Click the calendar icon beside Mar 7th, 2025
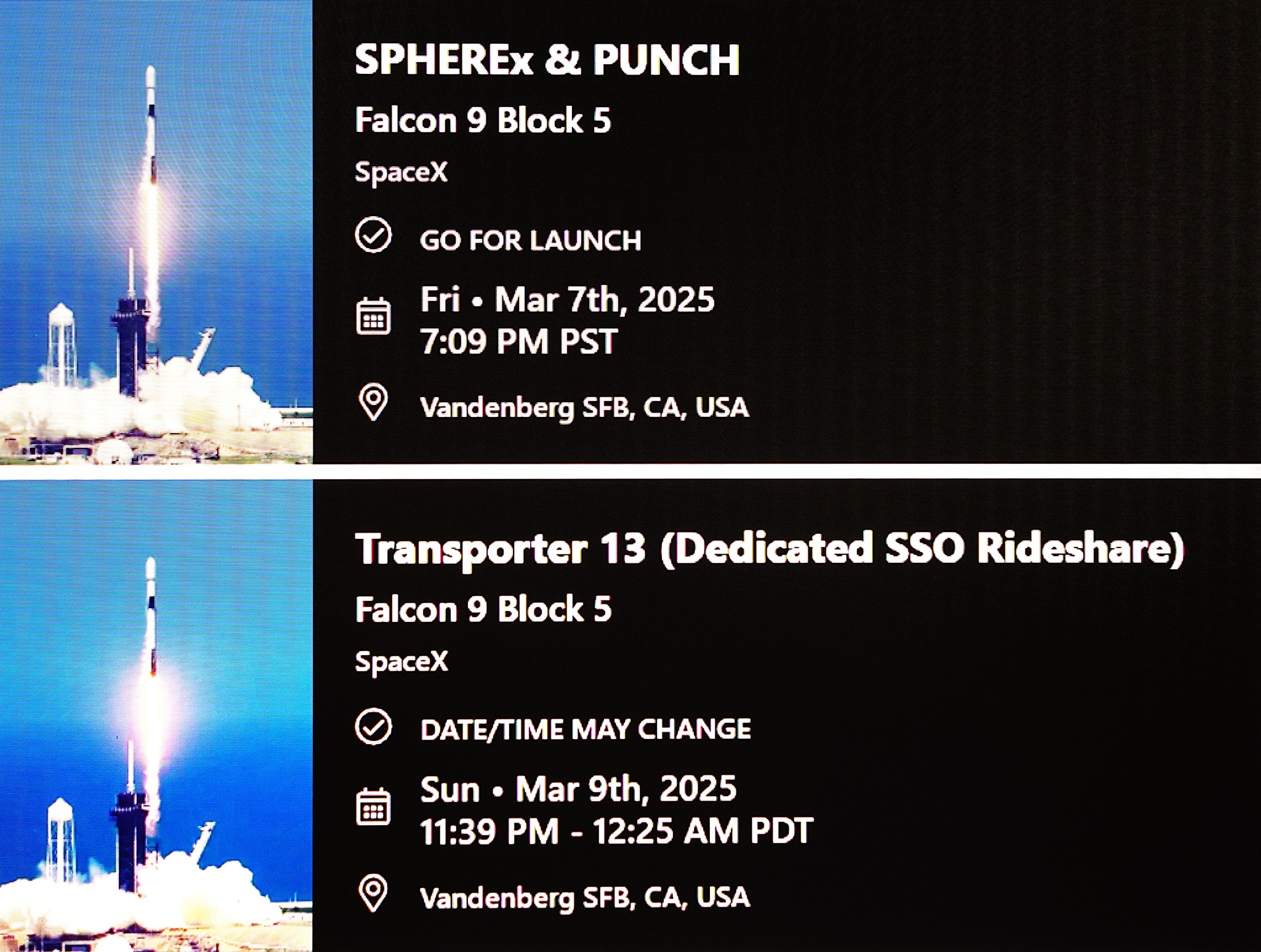 (373, 316)
